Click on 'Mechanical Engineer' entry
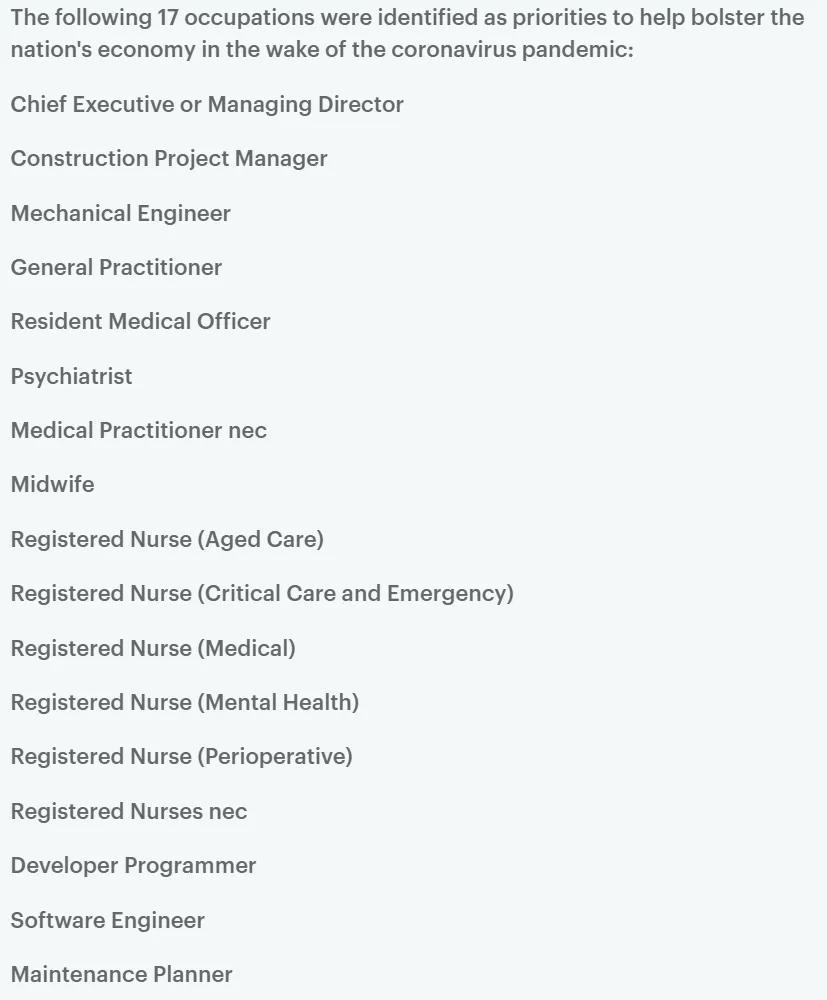Screen dimensions: 827x1000 (x=121, y=213)
